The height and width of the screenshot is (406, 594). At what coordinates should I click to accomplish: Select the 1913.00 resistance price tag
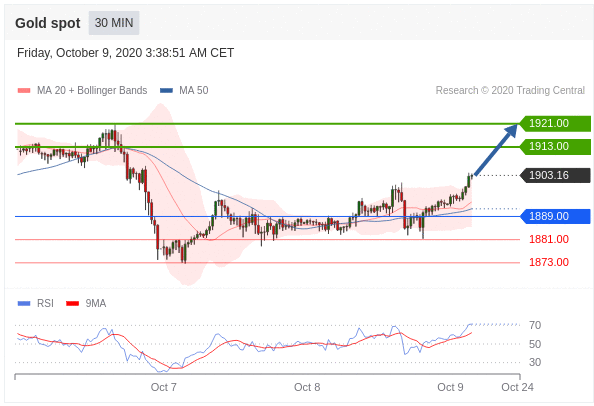pos(555,147)
